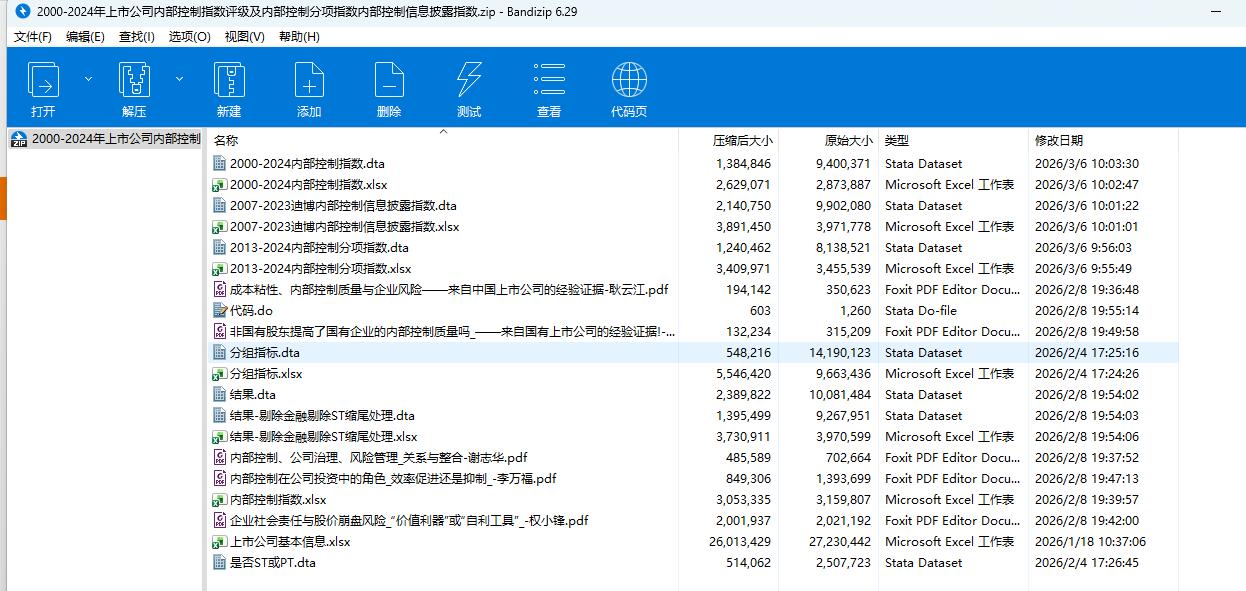Click the icon of 2007-2023迪博内部控制信息披露指数.dta
Viewport: 1246px width, 591px height.
[x=220, y=205]
